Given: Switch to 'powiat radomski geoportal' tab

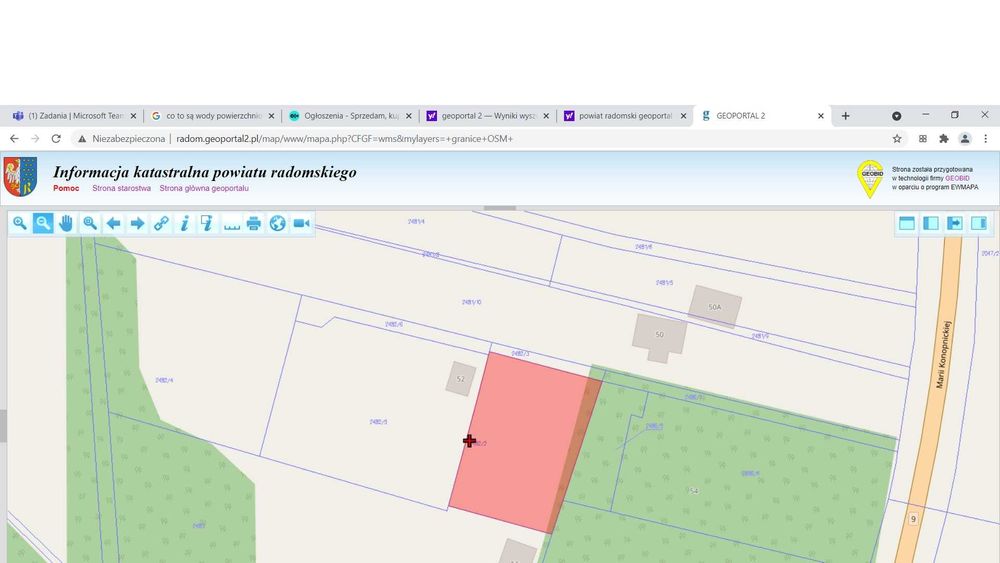Looking at the screenshot, I should 625,116.
